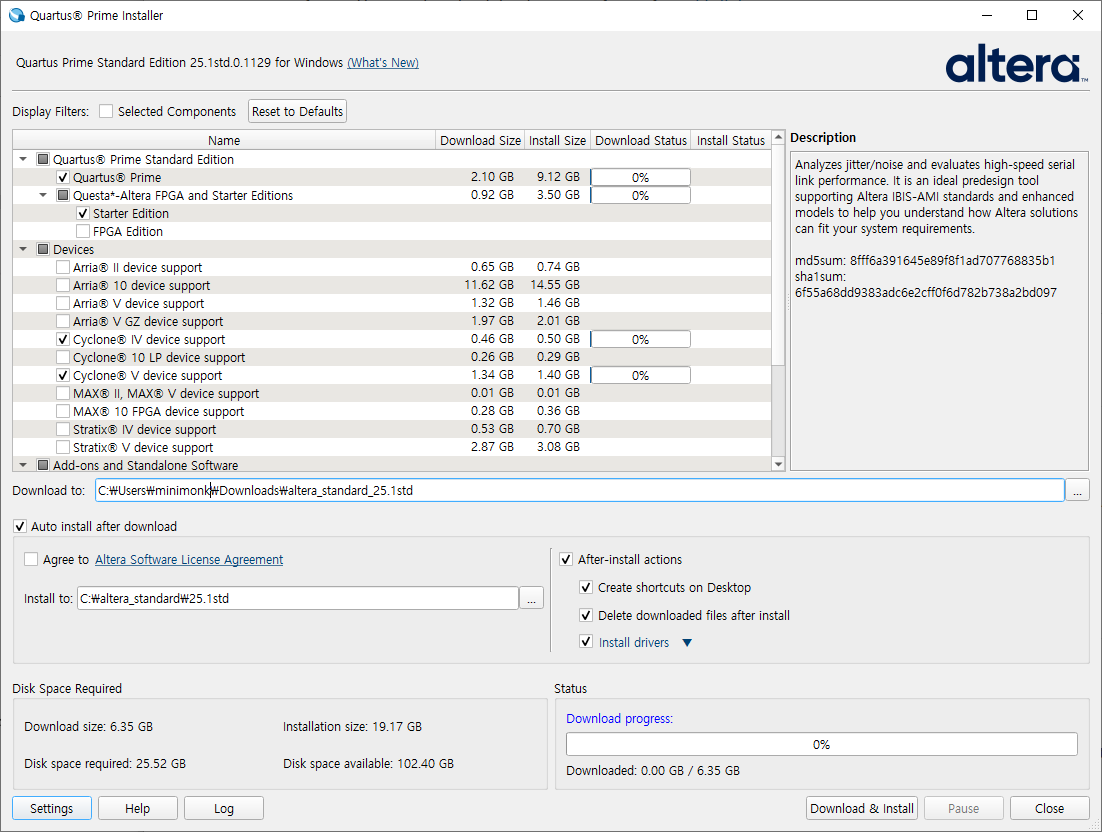This screenshot has height=832, width=1102.
Task: Click the Name column header
Action: click(x=224, y=141)
